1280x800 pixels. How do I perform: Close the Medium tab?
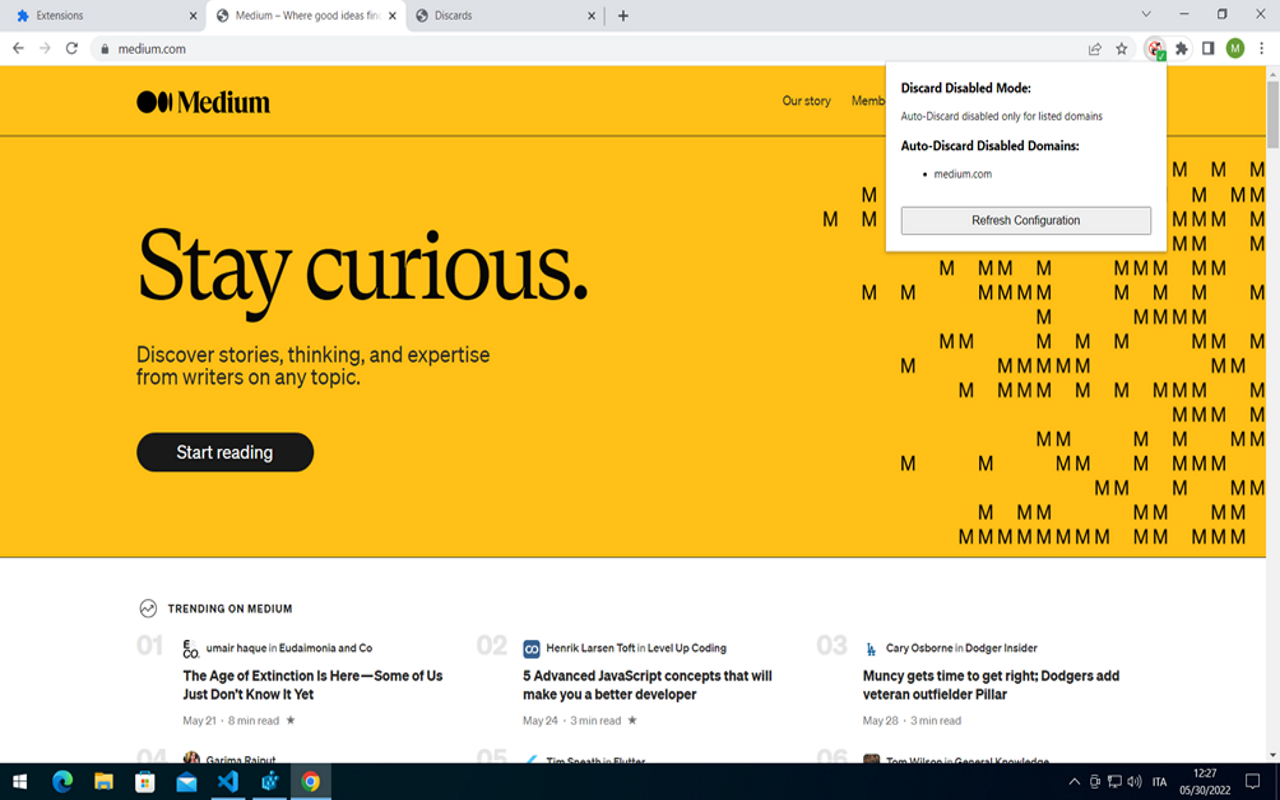tap(393, 16)
